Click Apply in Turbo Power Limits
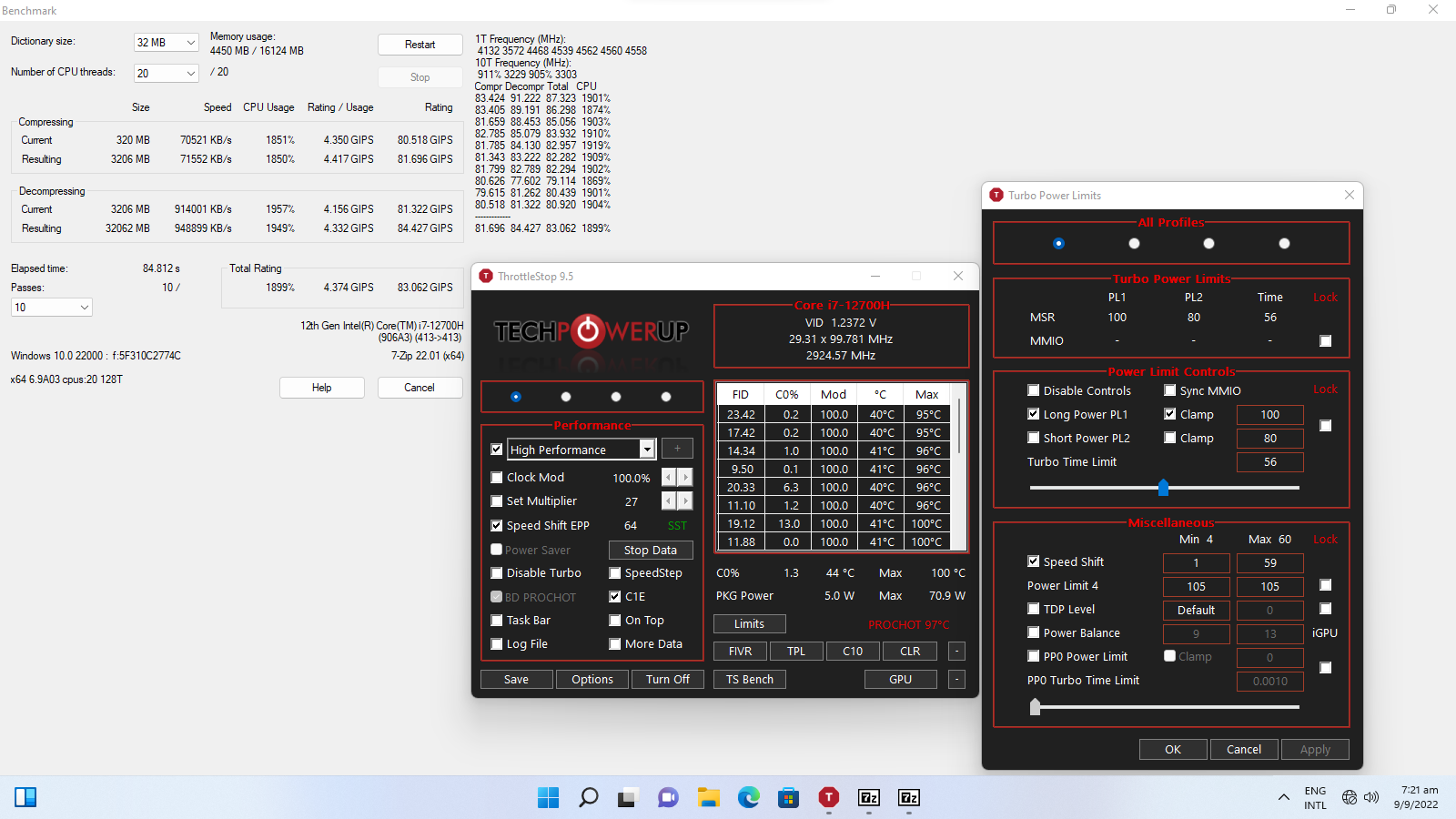Screen dimensions: 1456x819 1315,749
